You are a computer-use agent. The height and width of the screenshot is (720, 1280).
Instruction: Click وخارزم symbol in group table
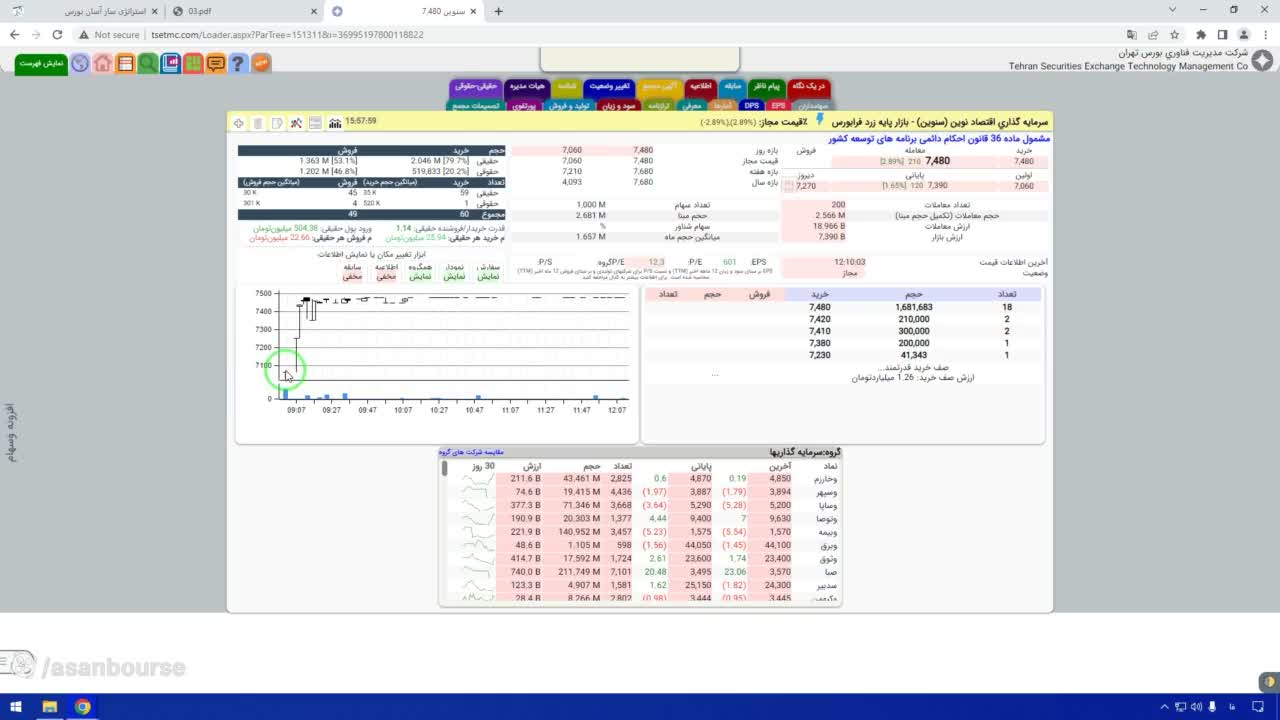point(825,478)
